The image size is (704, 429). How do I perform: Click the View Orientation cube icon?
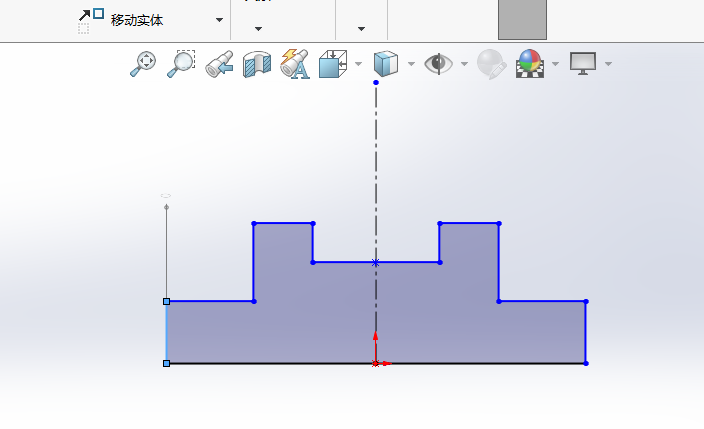click(x=333, y=64)
